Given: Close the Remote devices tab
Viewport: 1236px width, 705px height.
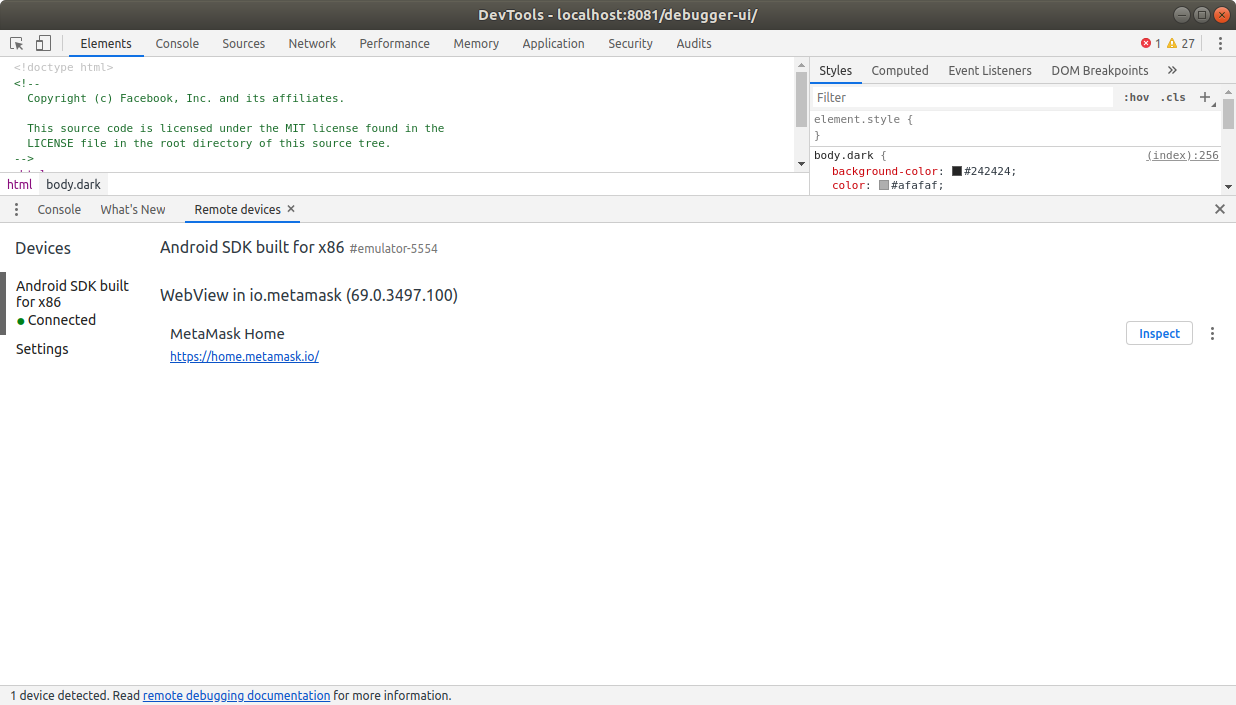Looking at the screenshot, I should (x=291, y=209).
